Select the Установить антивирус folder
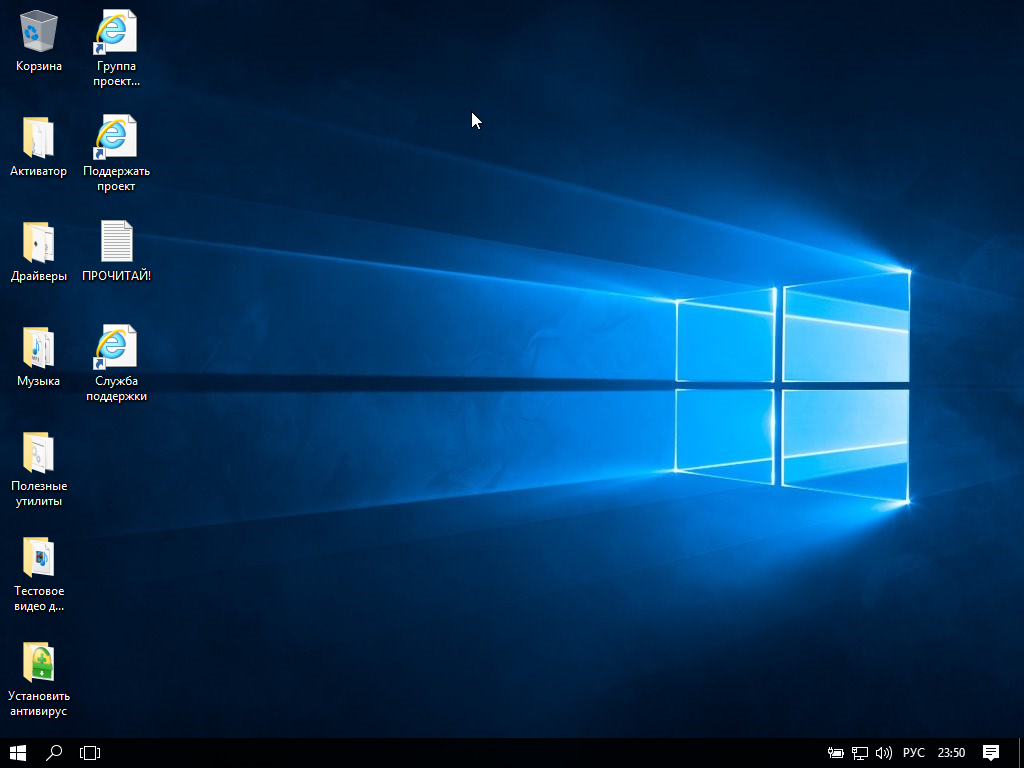The width and height of the screenshot is (1024, 768). (x=39, y=679)
